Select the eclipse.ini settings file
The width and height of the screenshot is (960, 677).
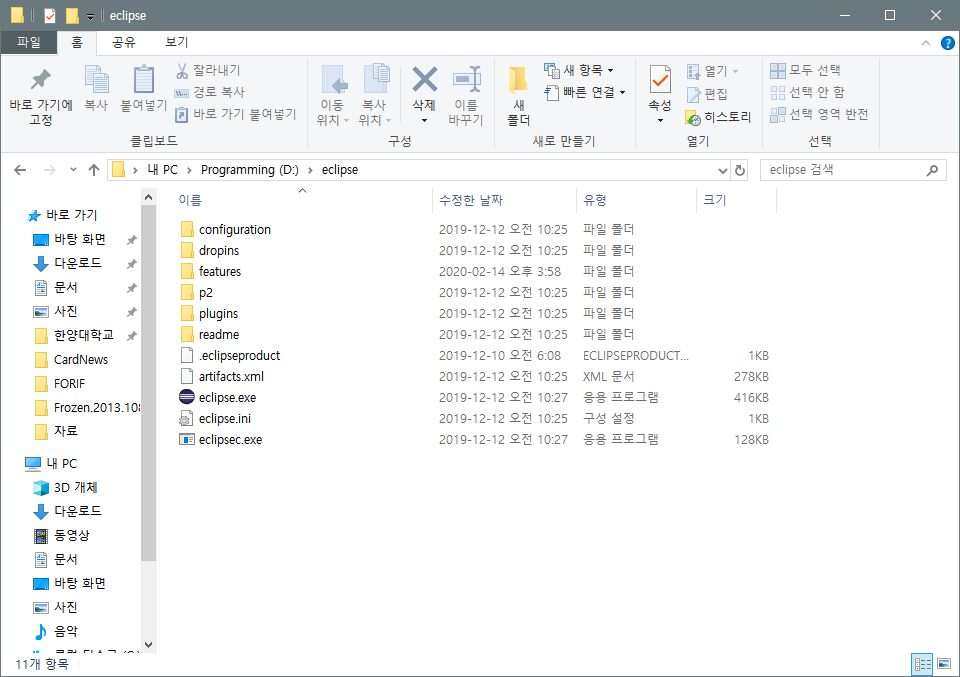[225, 419]
